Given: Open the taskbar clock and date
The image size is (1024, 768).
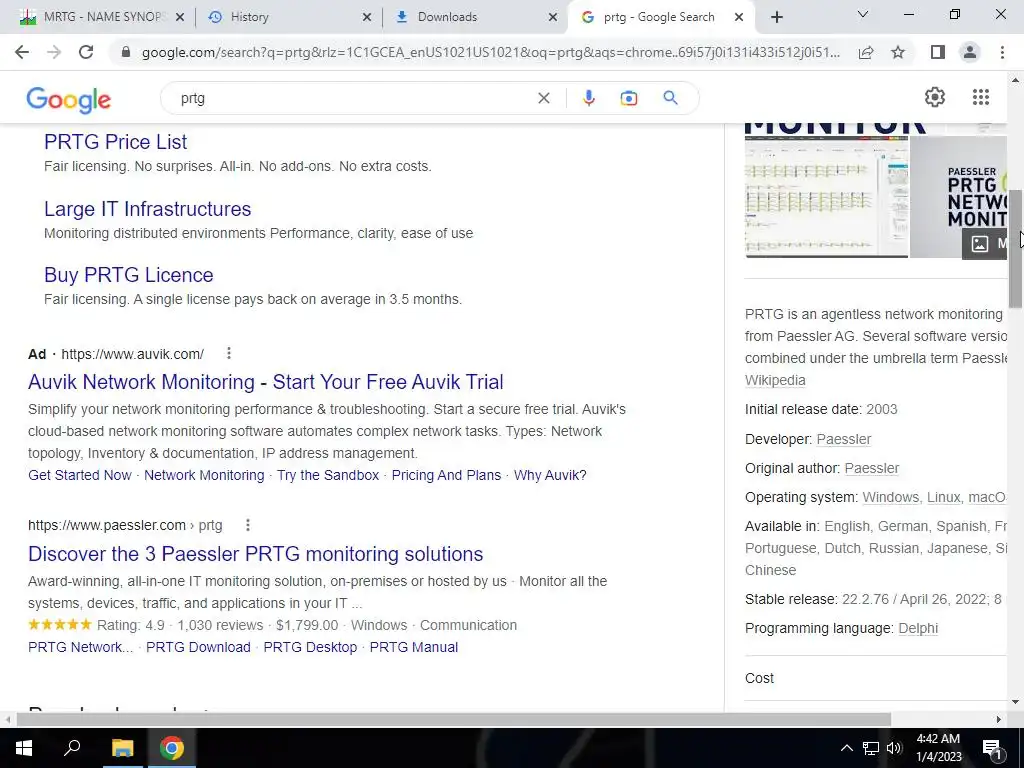Looking at the screenshot, I should (938, 748).
